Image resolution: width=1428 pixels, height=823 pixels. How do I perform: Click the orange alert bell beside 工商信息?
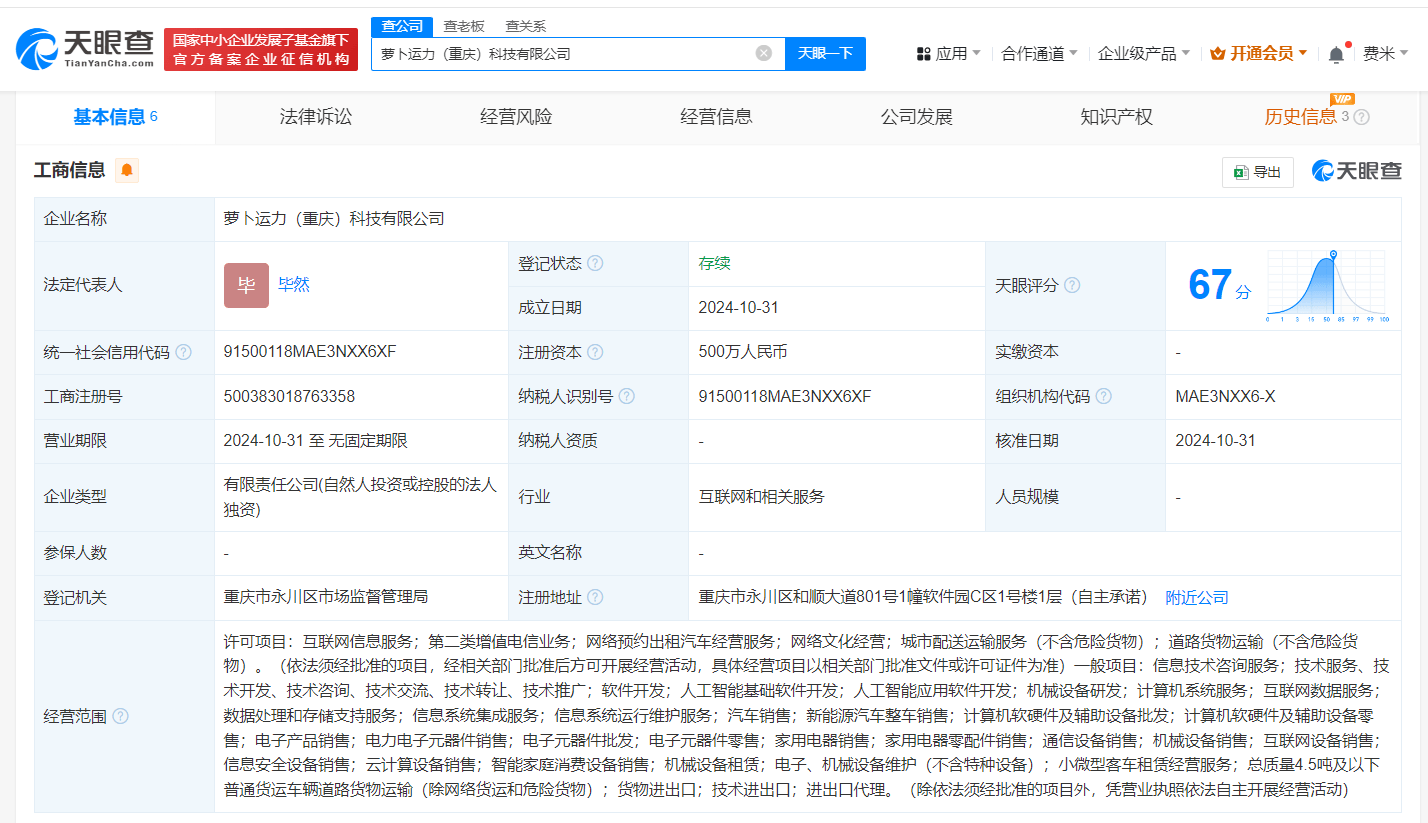click(127, 170)
